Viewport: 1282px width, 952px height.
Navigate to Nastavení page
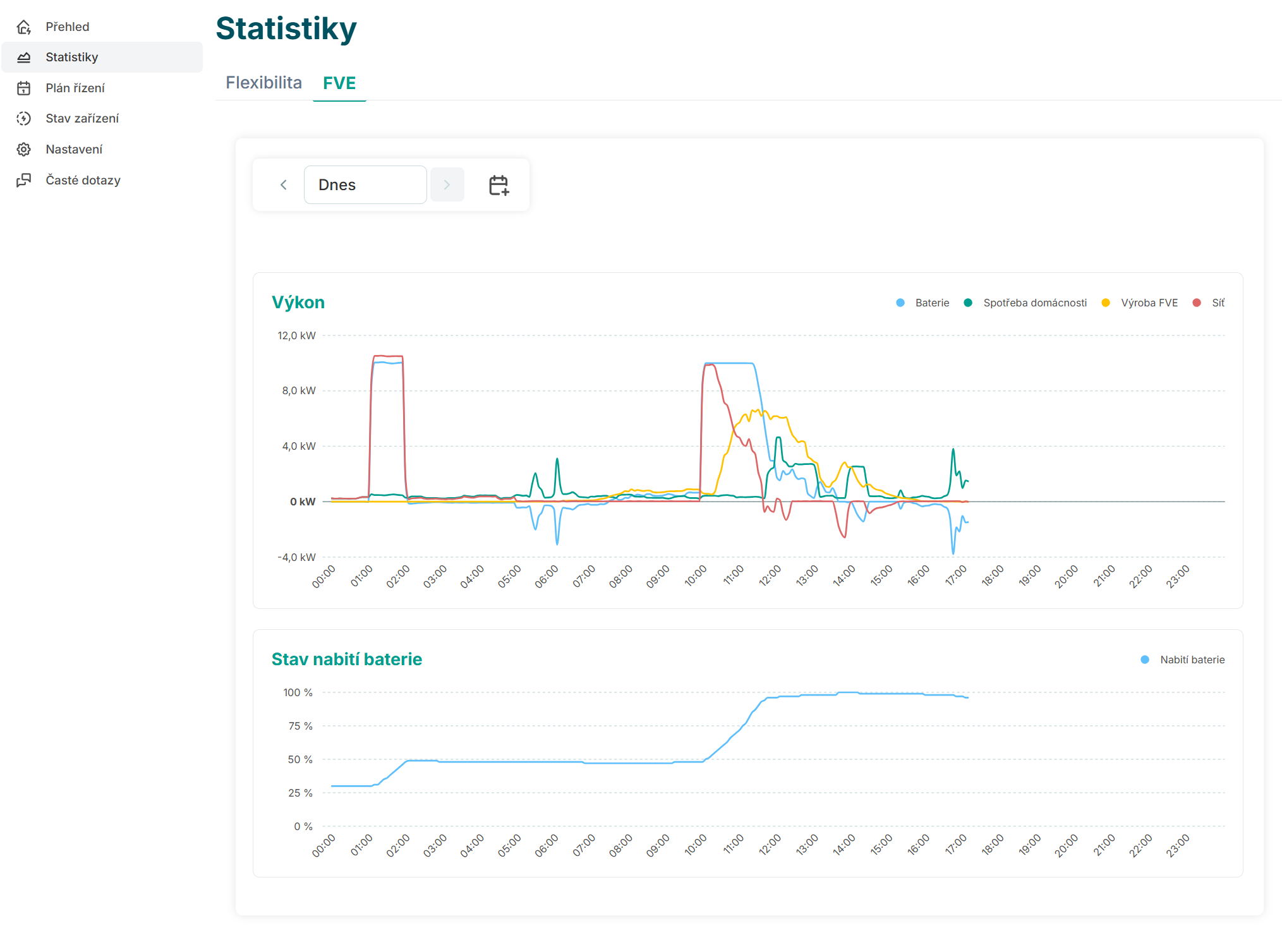(x=74, y=149)
